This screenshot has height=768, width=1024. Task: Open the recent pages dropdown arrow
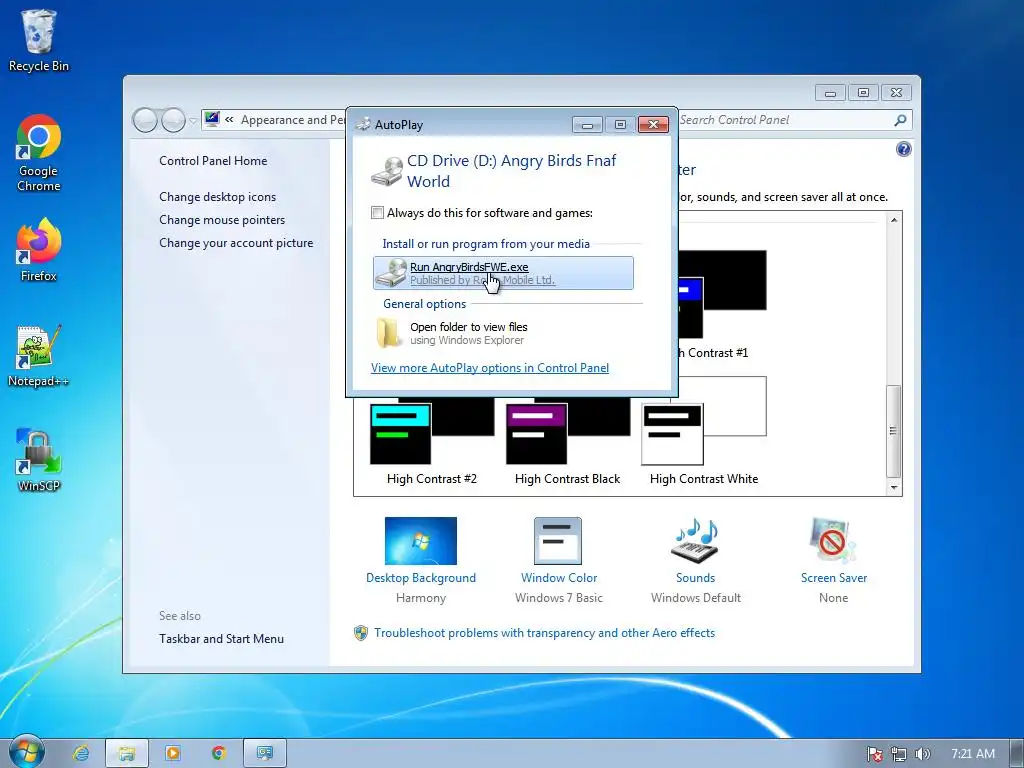click(x=193, y=121)
